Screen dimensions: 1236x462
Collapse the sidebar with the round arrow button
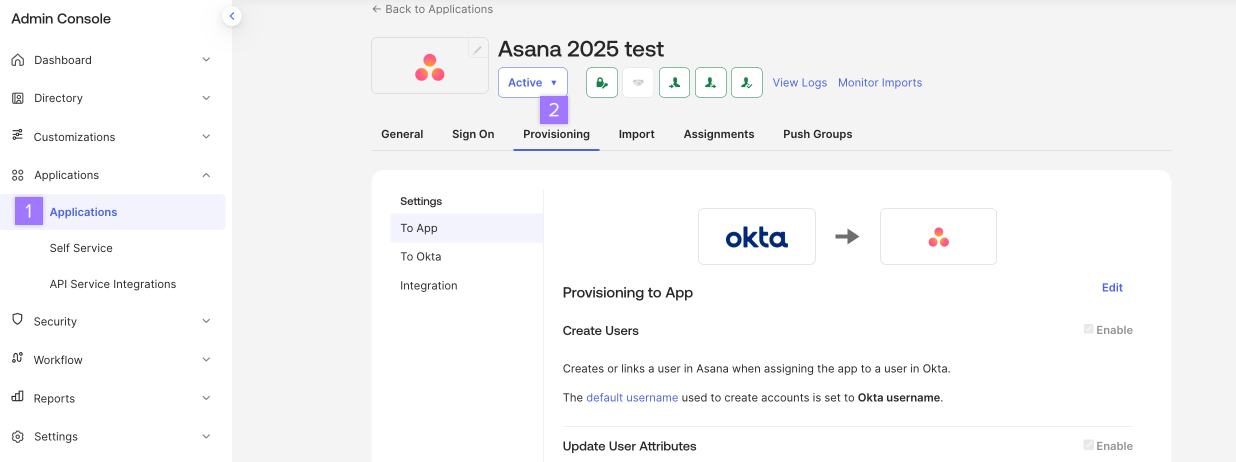coord(232,16)
